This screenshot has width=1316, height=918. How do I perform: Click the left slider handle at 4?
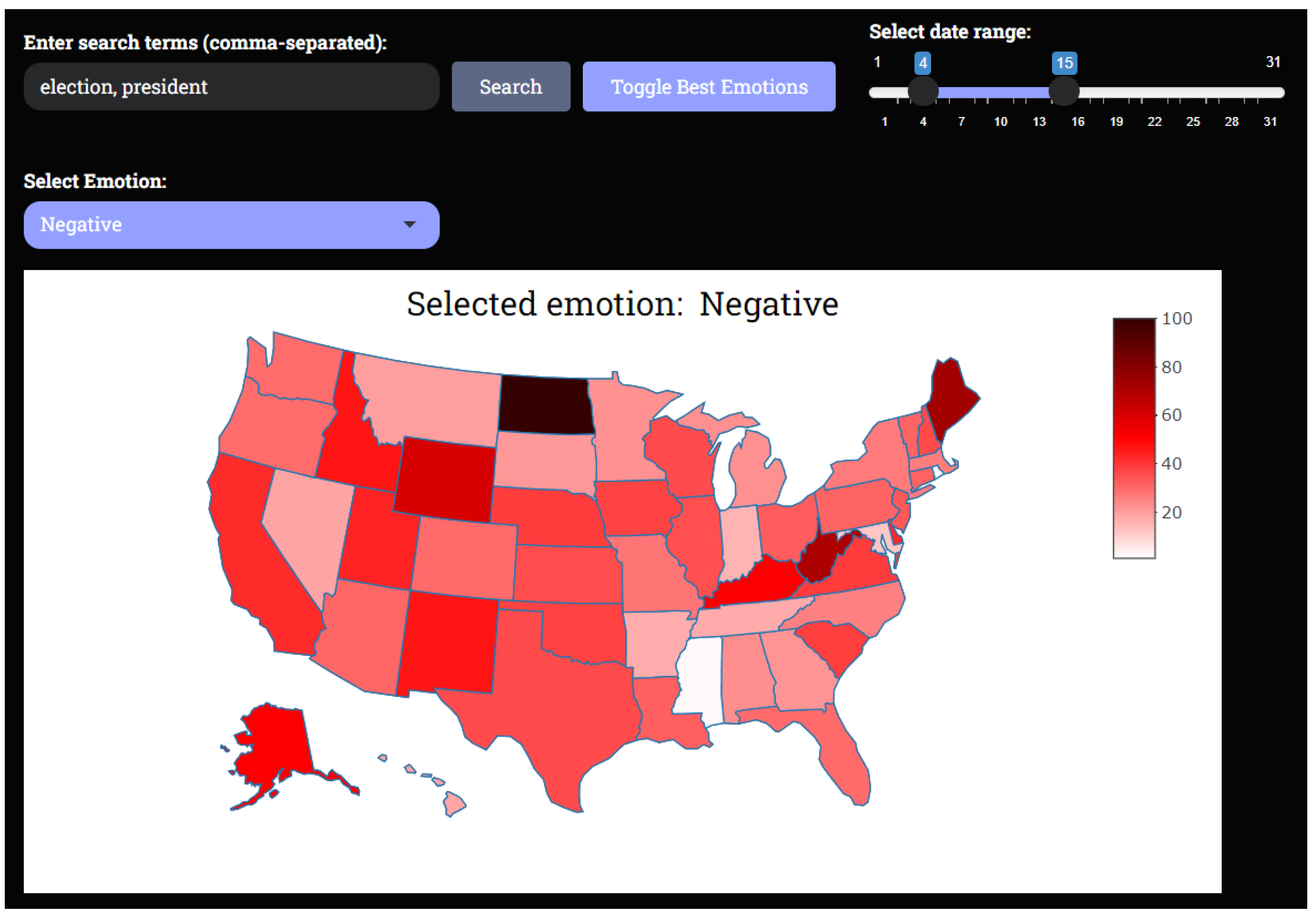click(923, 92)
